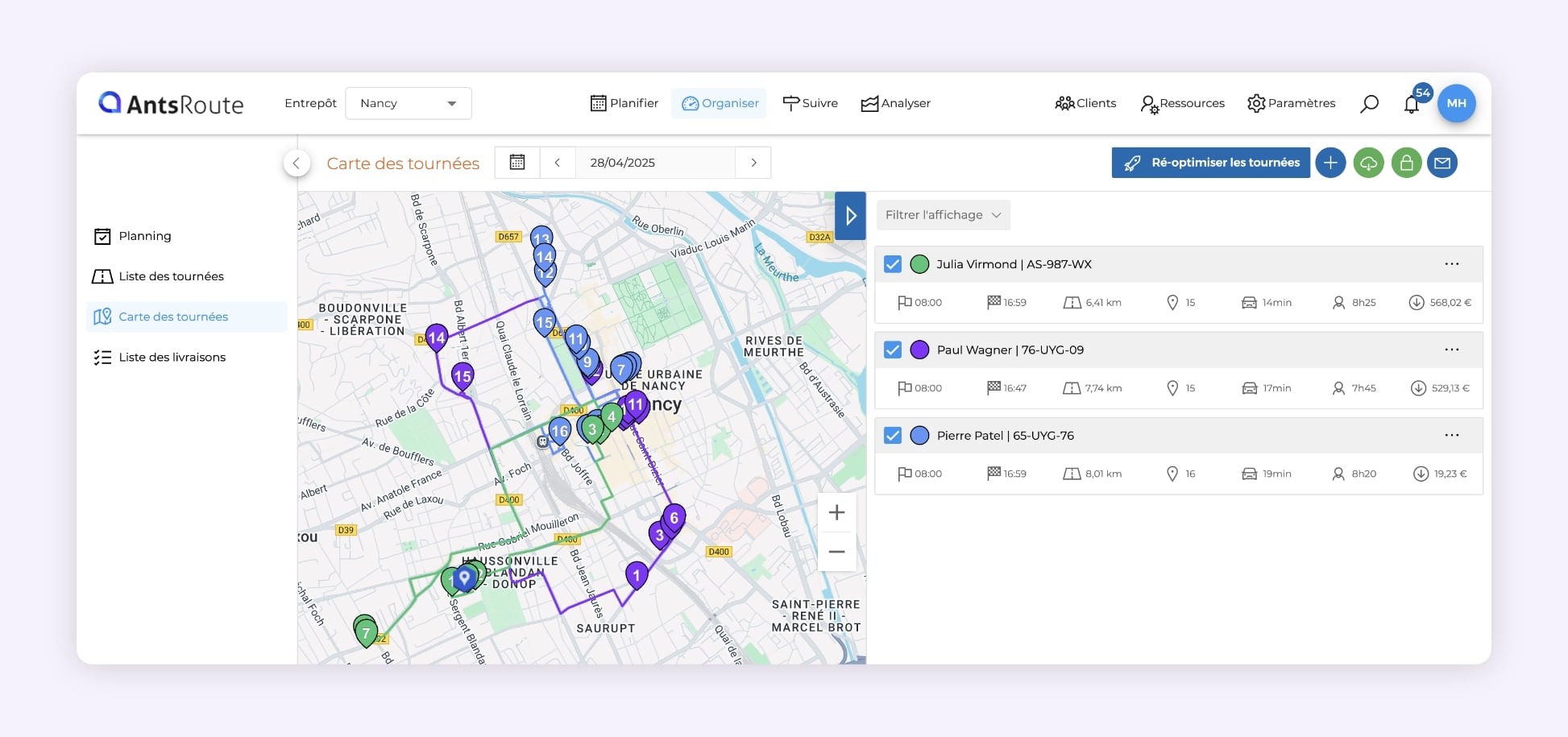Click the blue plus add button
The image size is (1568, 737).
(1330, 163)
